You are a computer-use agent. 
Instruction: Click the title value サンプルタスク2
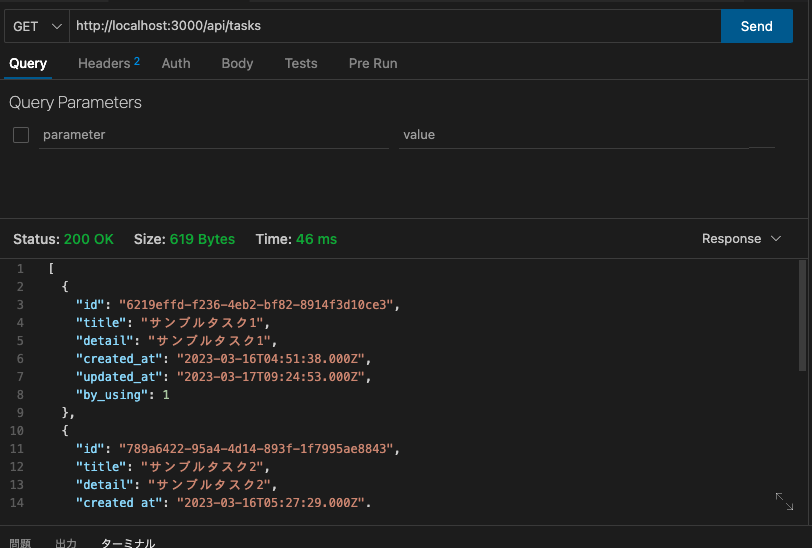click(x=202, y=467)
